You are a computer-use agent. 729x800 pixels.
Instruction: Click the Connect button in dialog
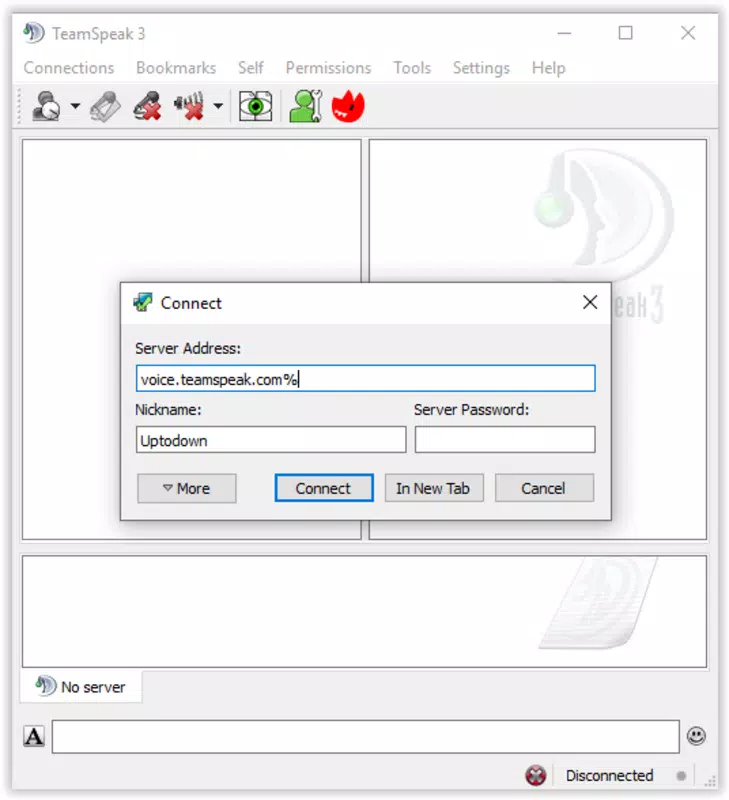click(x=324, y=488)
